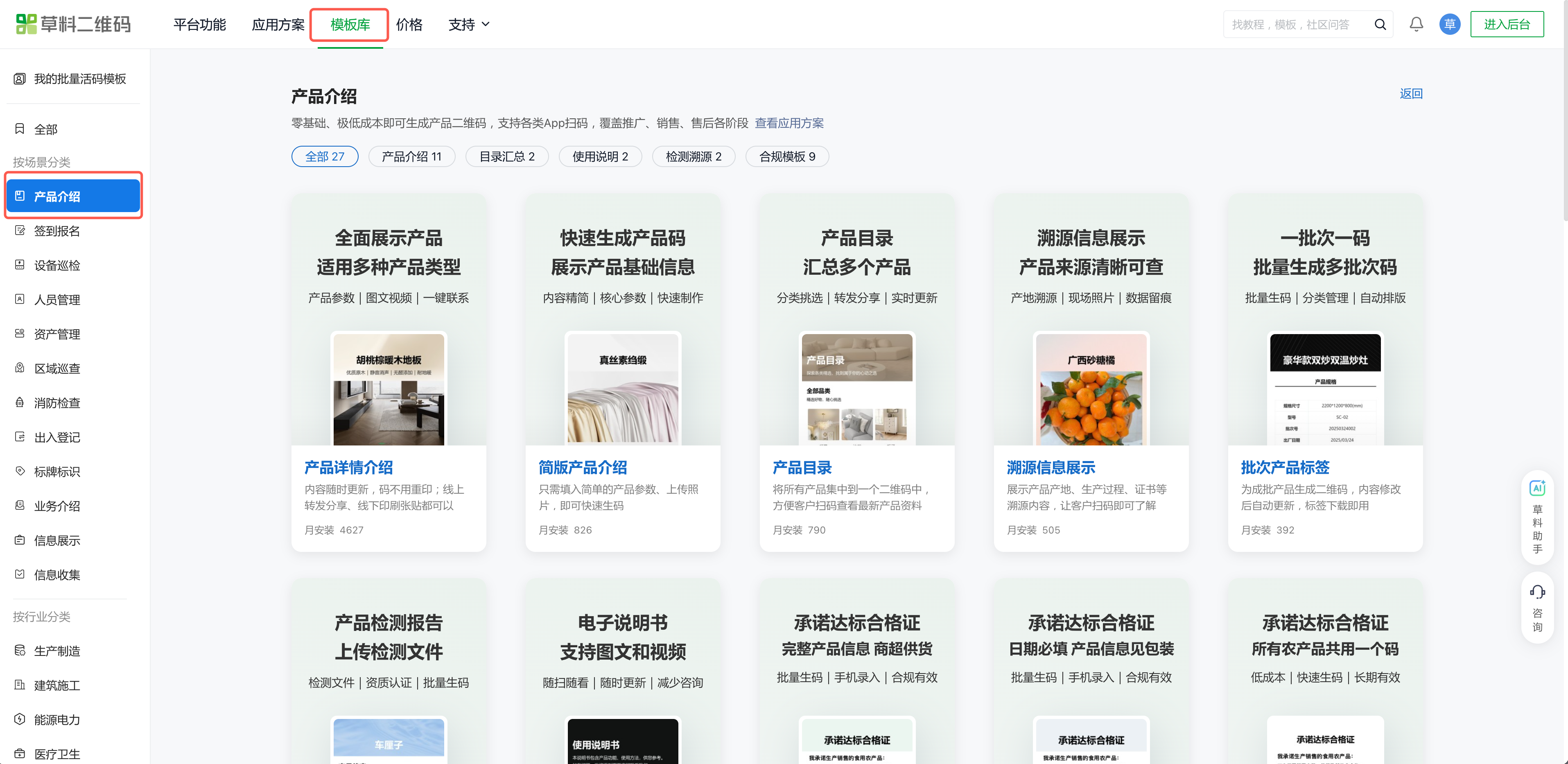Open the 产品目录 template title
The height and width of the screenshot is (764, 1568).
click(802, 468)
